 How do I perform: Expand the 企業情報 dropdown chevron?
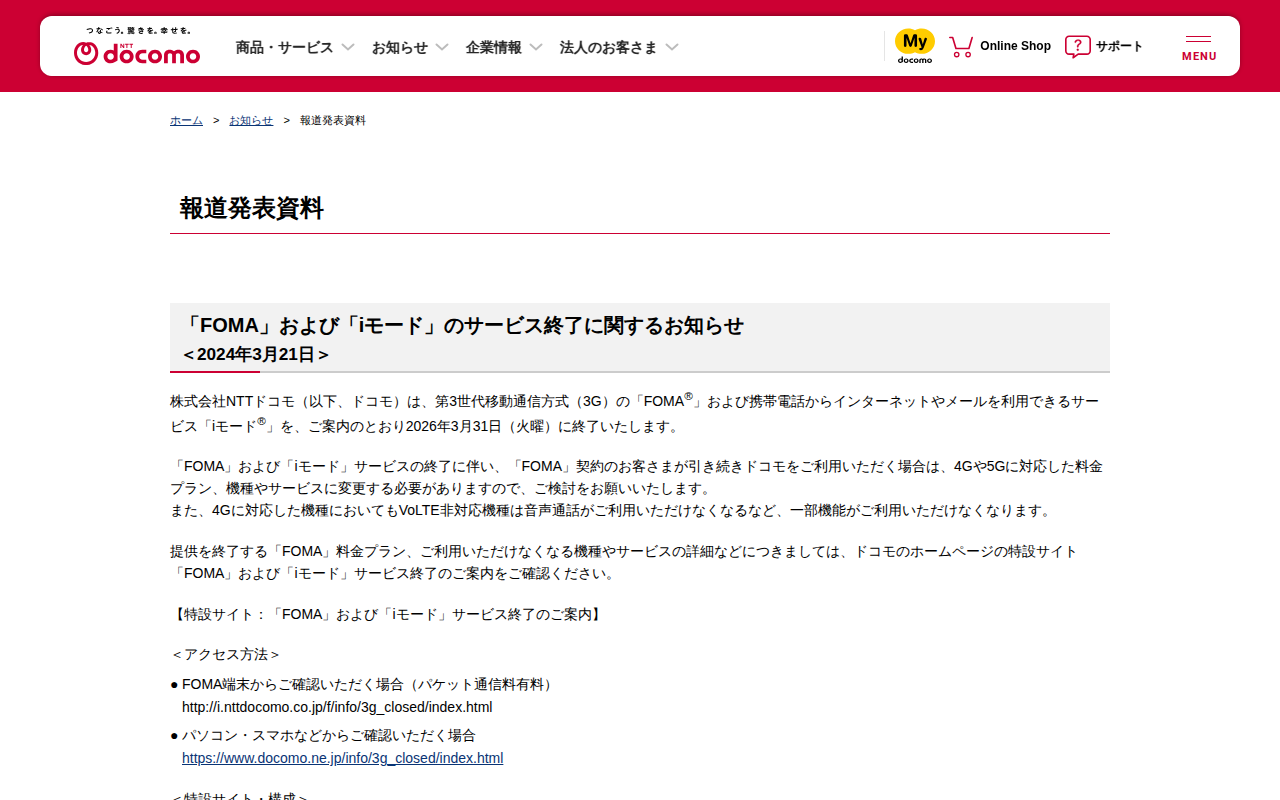click(x=536, y=47)
